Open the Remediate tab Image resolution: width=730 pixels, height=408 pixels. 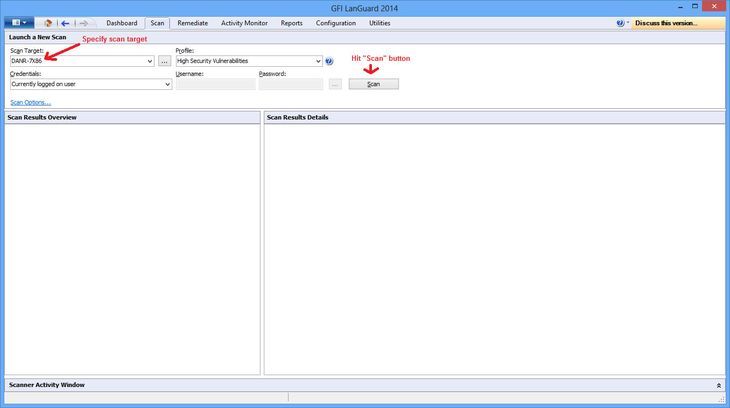[x=192, y=23]
